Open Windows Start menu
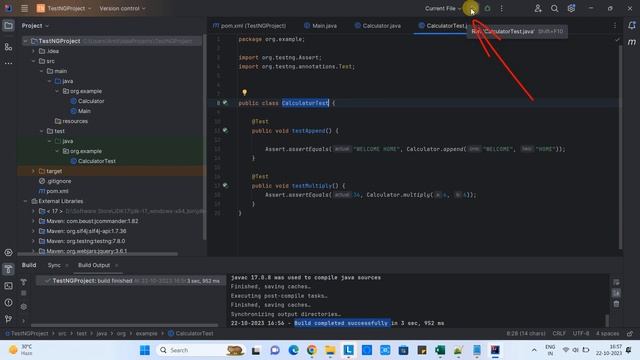The width and height of the screenshot is (640, 360). click(x=144, y=350)
